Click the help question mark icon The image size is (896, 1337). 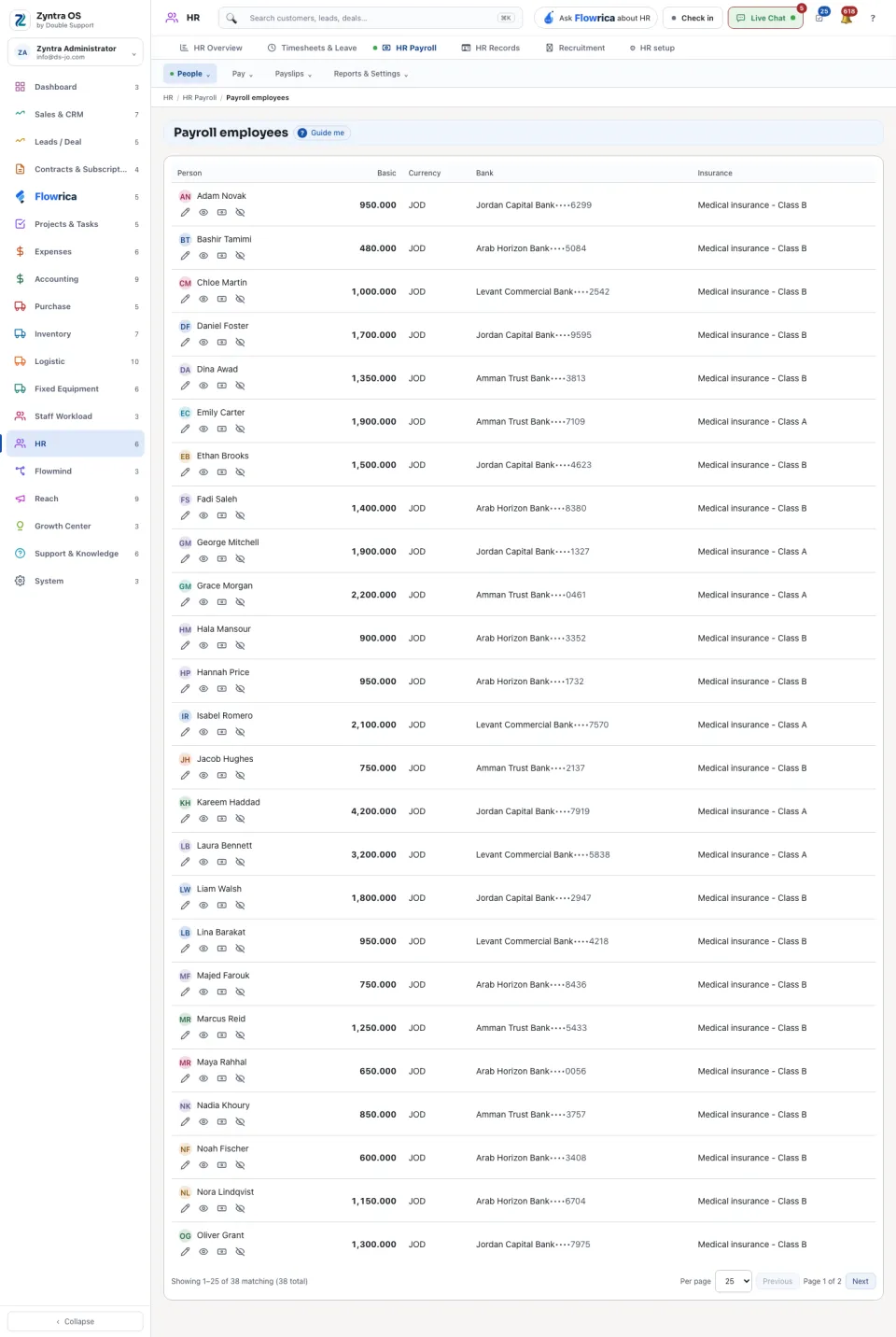873,18
